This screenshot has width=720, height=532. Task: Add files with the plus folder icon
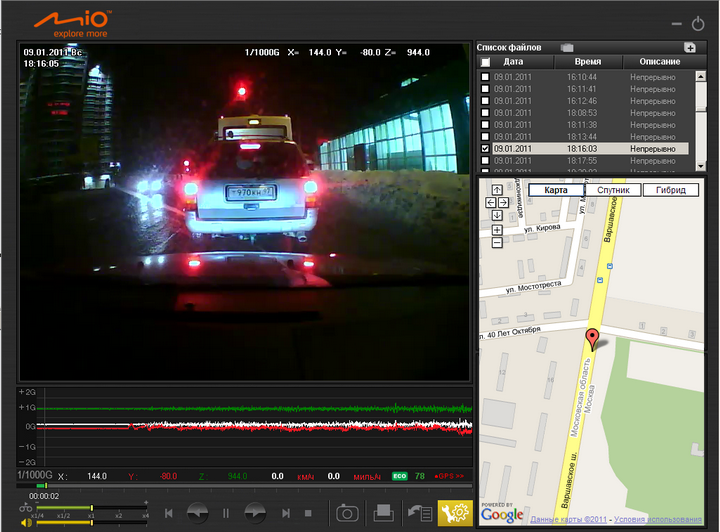point(690,47)
